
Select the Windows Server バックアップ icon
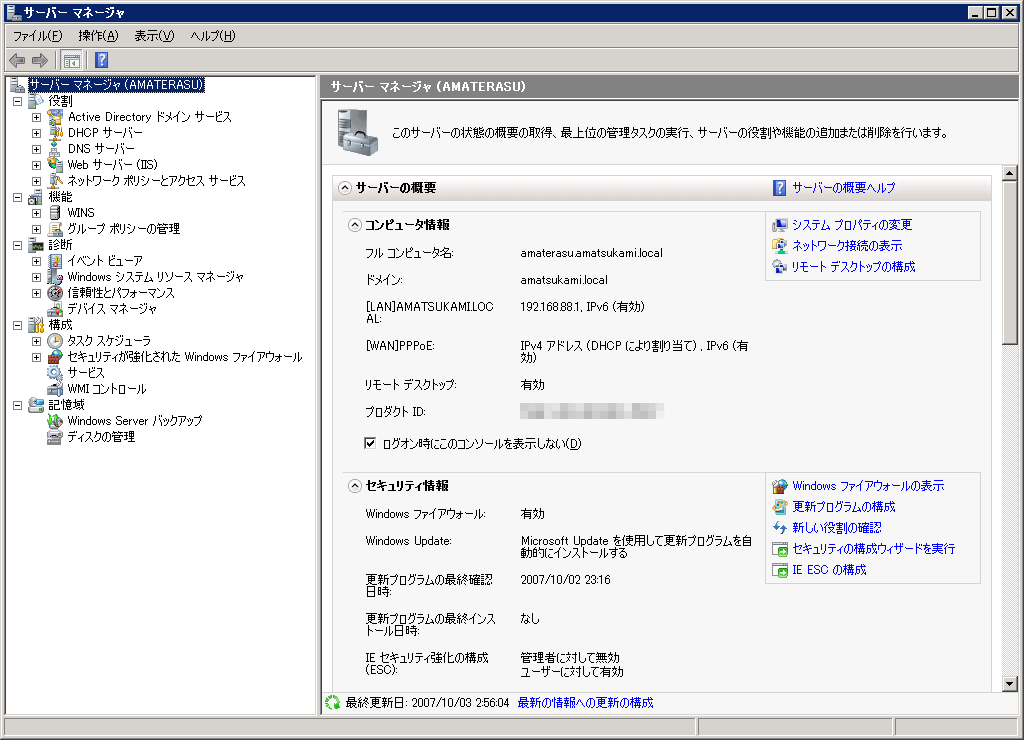point(55,421)
